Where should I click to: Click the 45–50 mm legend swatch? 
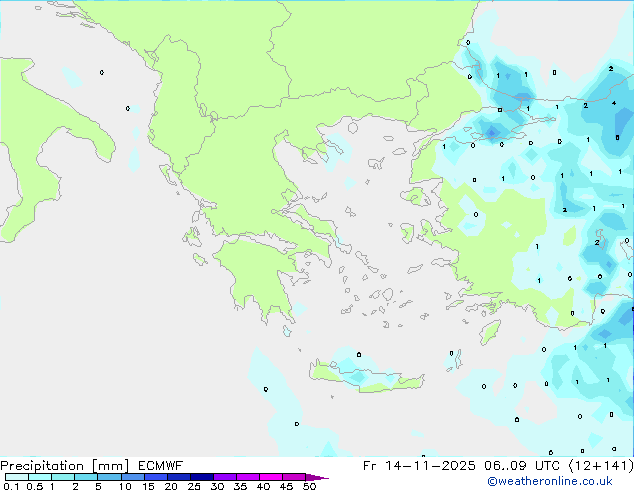[x=294, y=477]
